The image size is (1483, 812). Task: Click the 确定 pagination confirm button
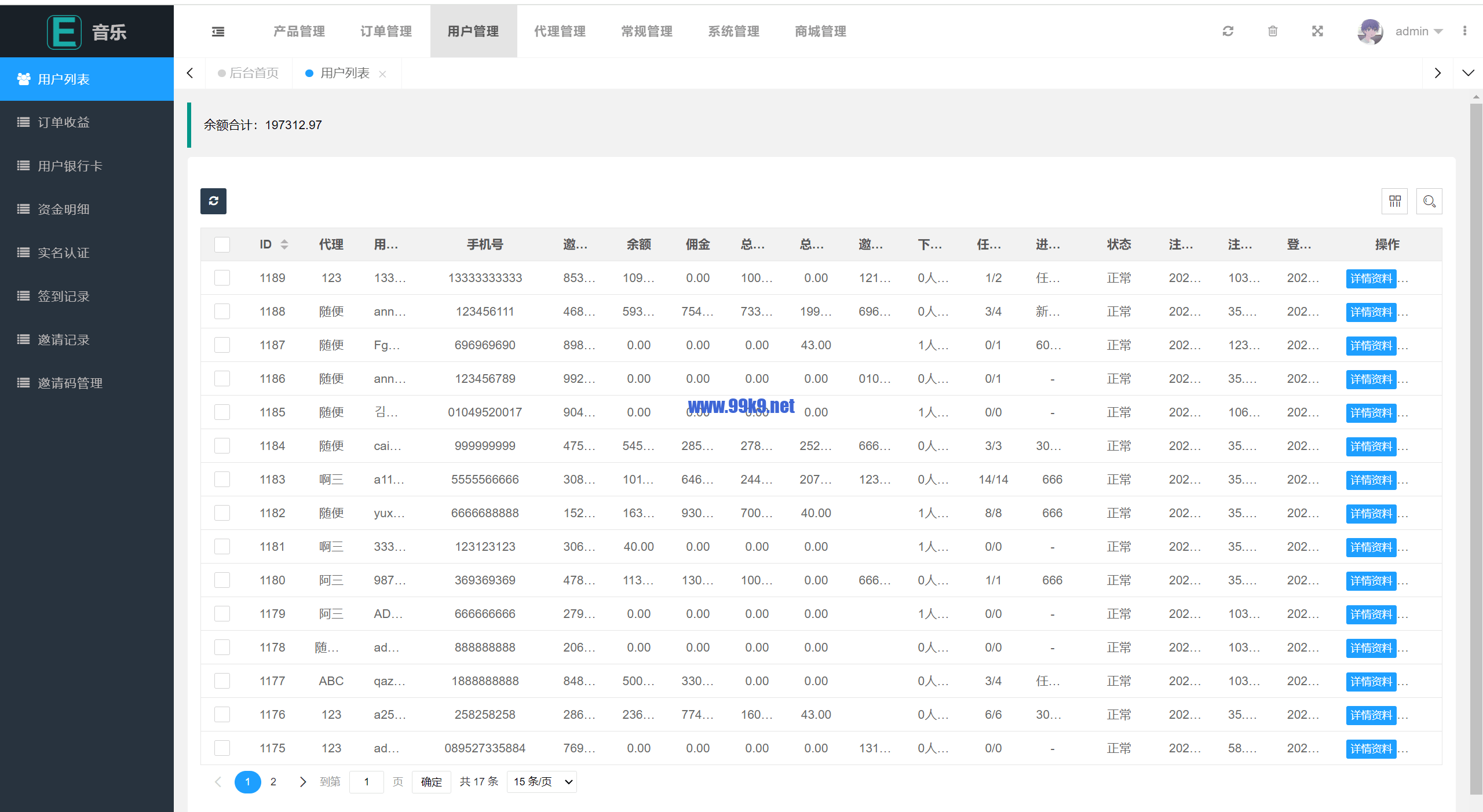(432, 782)
